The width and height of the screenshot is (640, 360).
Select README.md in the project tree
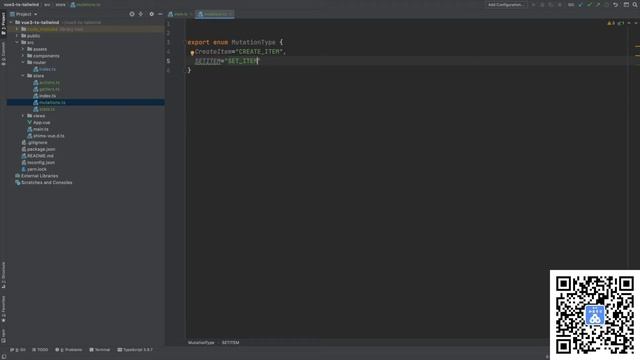(37, 156)
